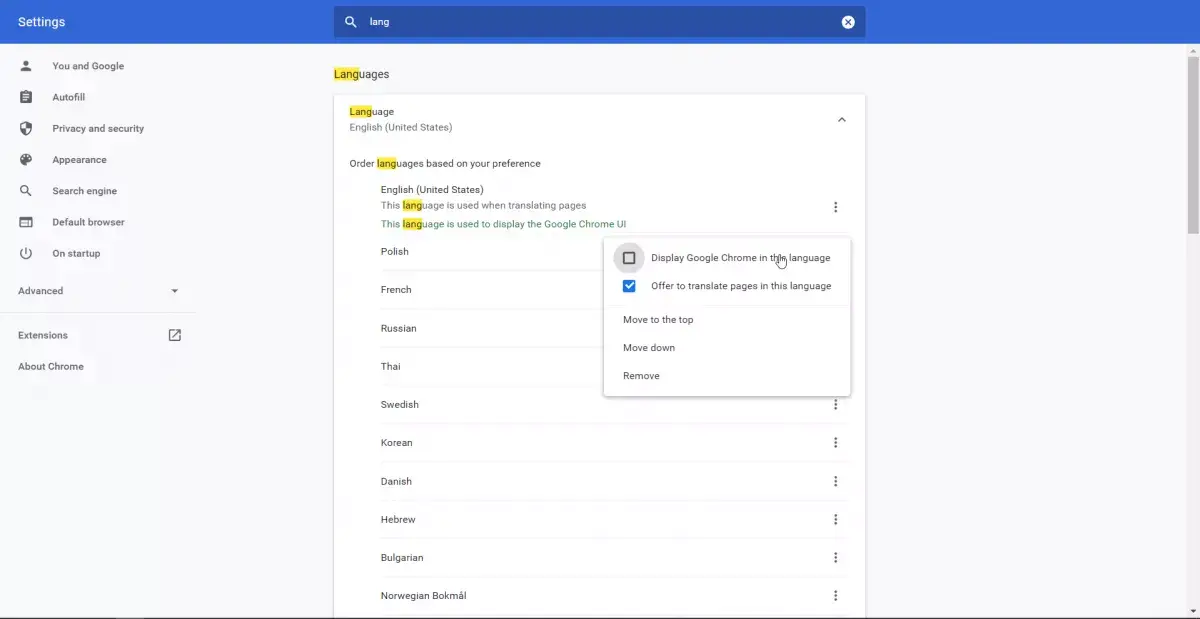Click the Appearance palette icon
The image size is (1200, 619).
(26, 160)
